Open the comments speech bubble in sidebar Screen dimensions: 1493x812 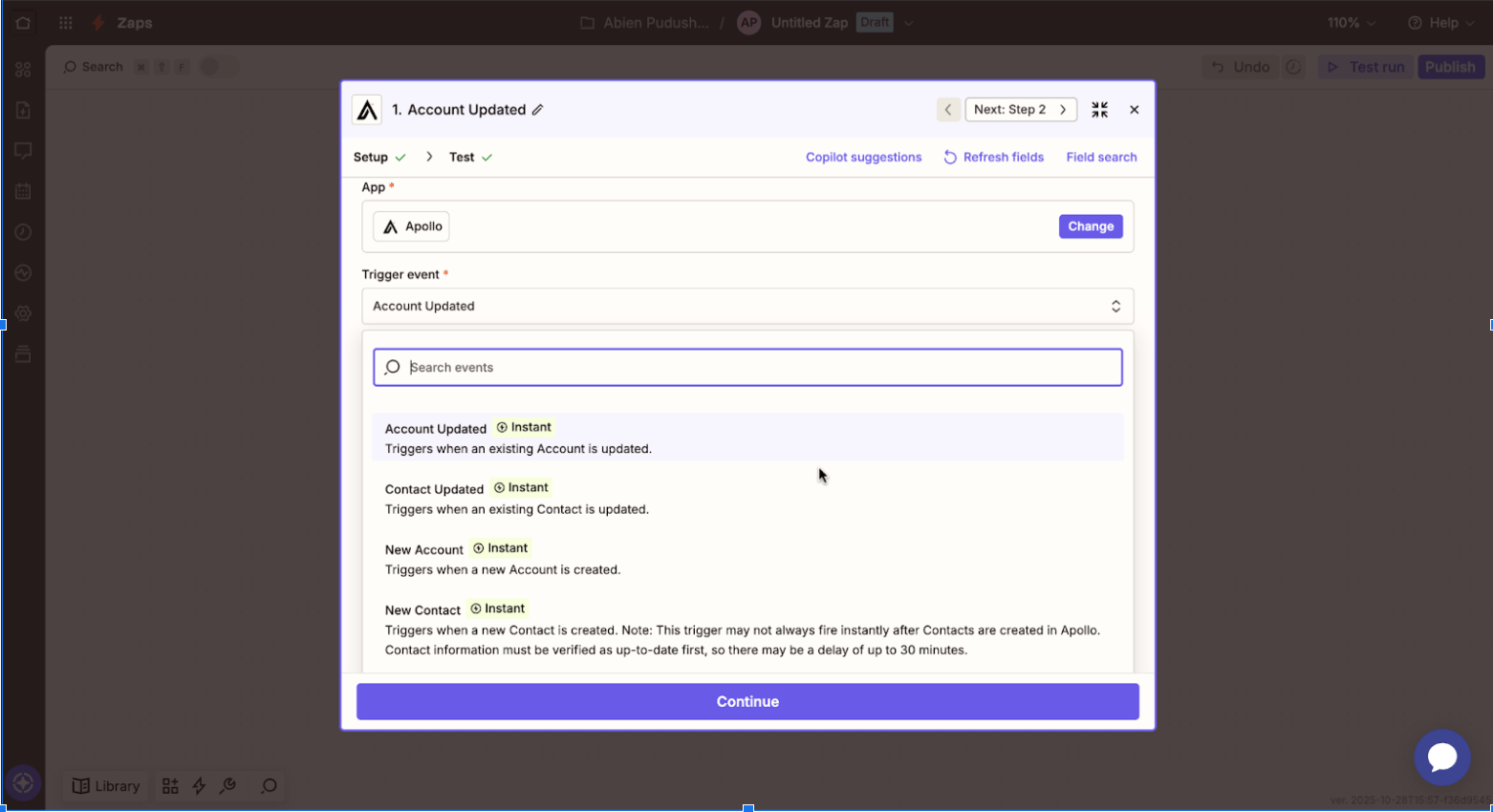point(23,151)
